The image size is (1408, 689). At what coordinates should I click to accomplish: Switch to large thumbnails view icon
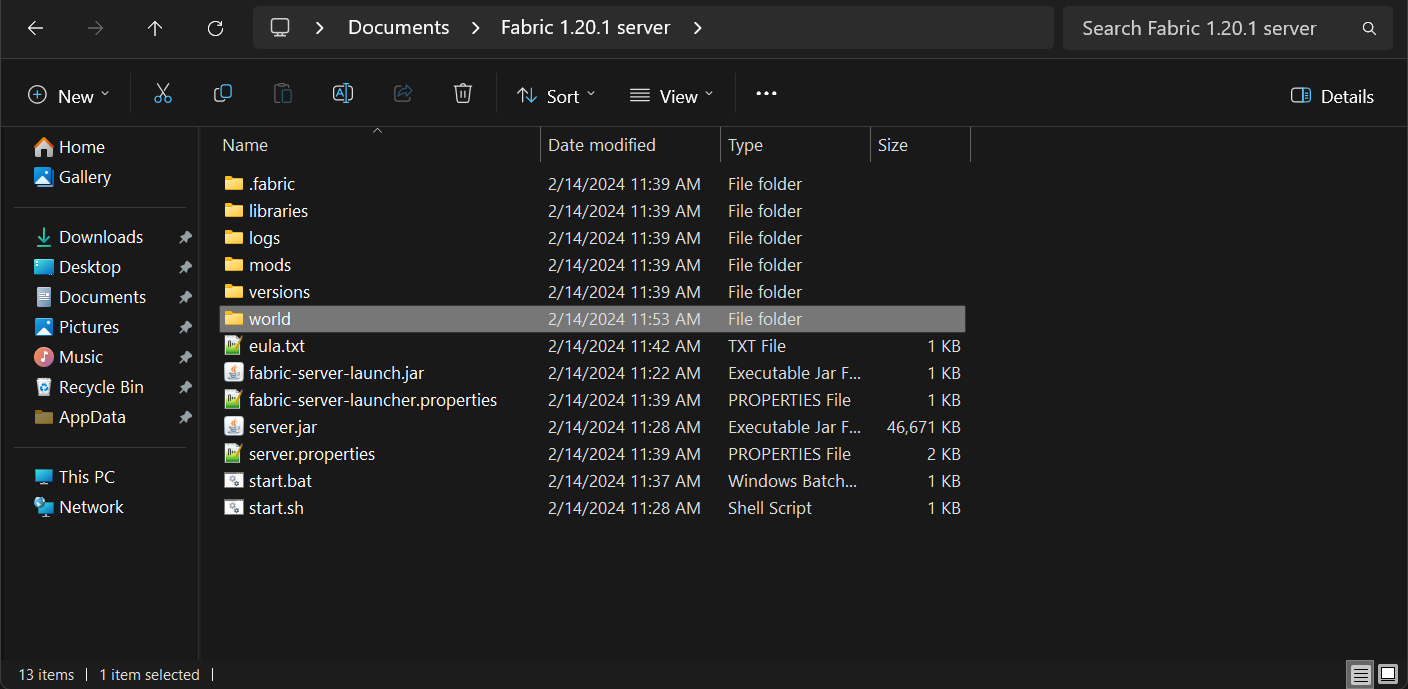tap(1388, 674)
